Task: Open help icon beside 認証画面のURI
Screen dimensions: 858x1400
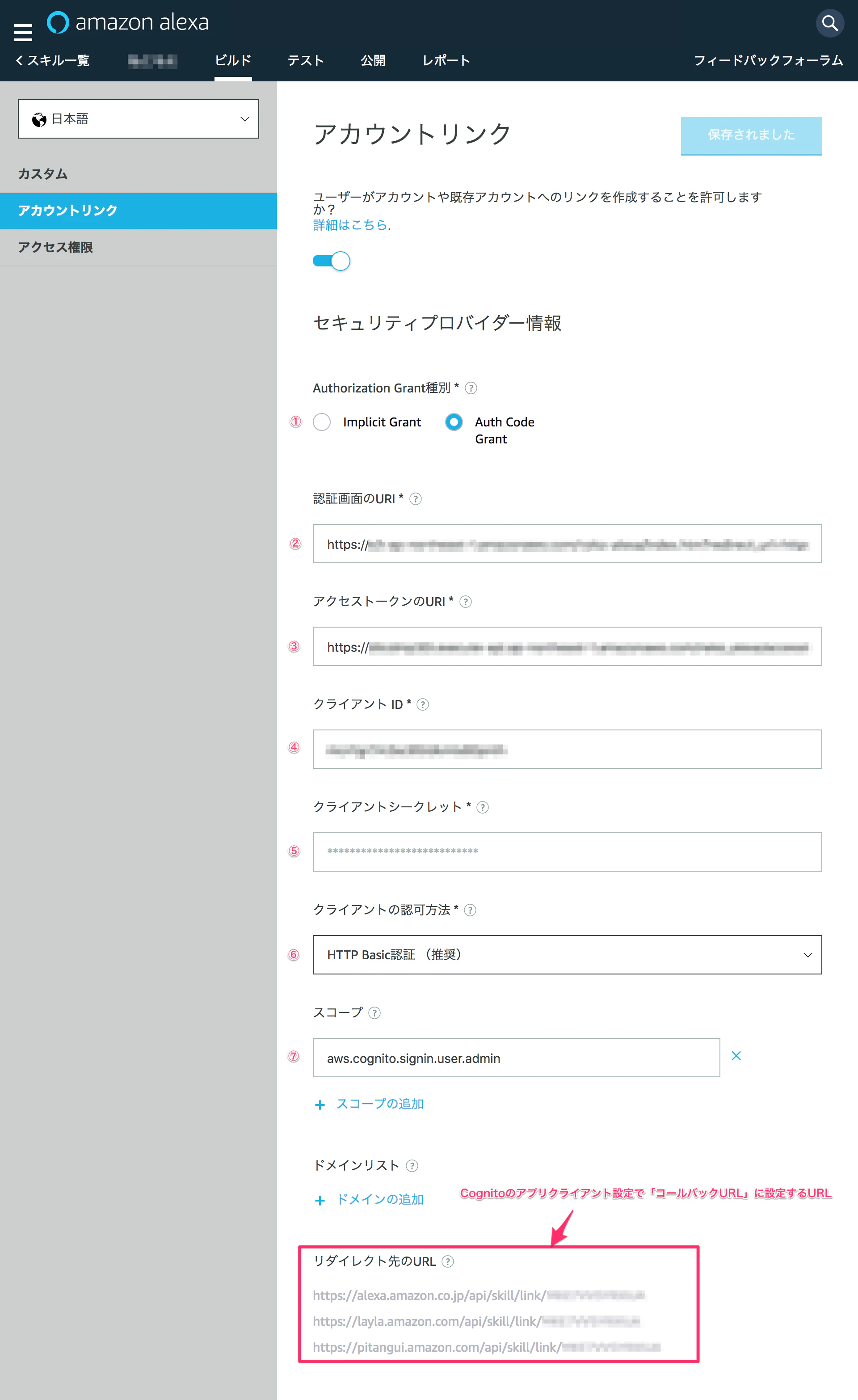Action: 415,499
